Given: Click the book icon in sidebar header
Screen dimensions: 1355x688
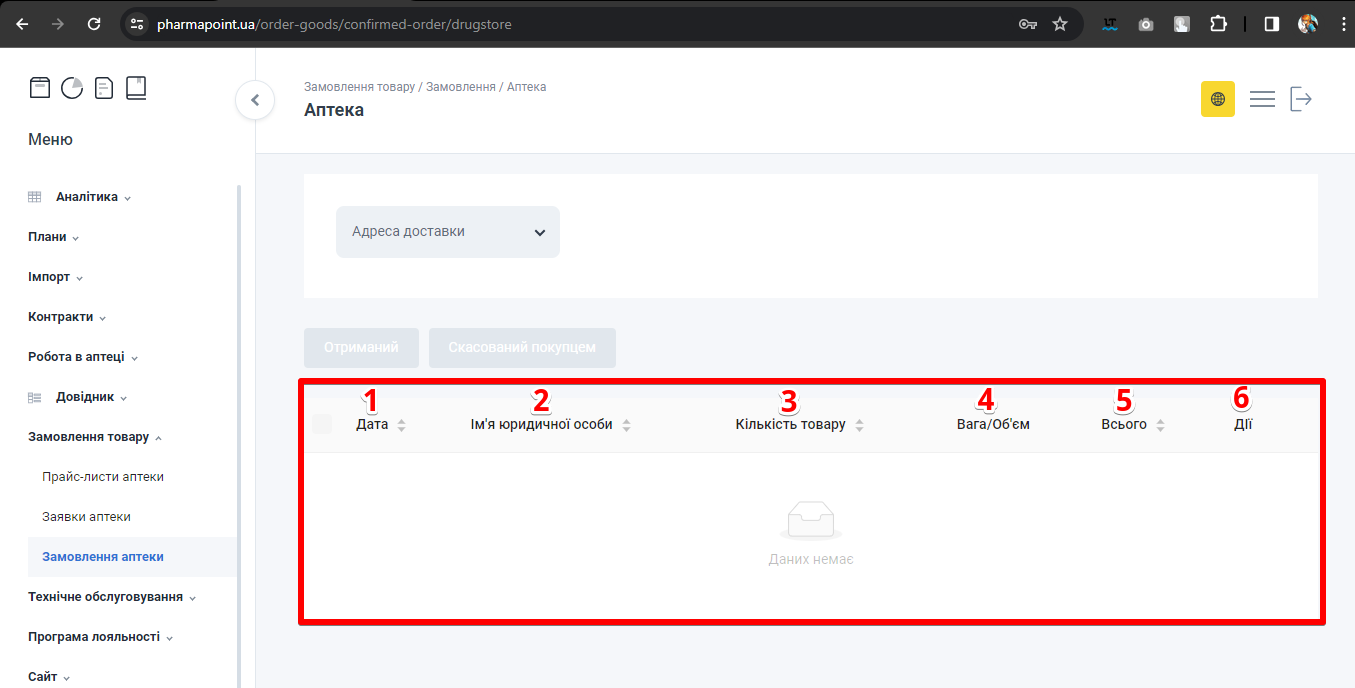Looking at the screenshot, I should [x=136, y=88].
